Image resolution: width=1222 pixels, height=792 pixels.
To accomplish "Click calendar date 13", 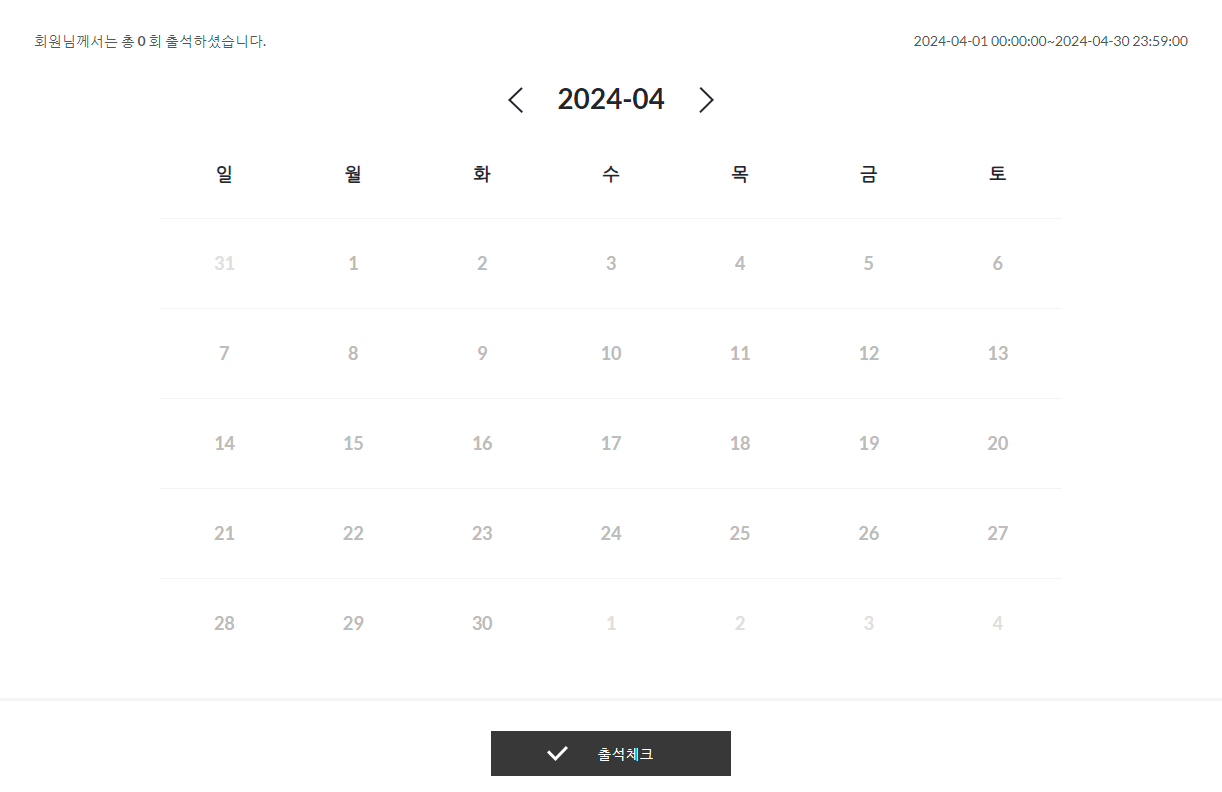I will tap(998, 354).
